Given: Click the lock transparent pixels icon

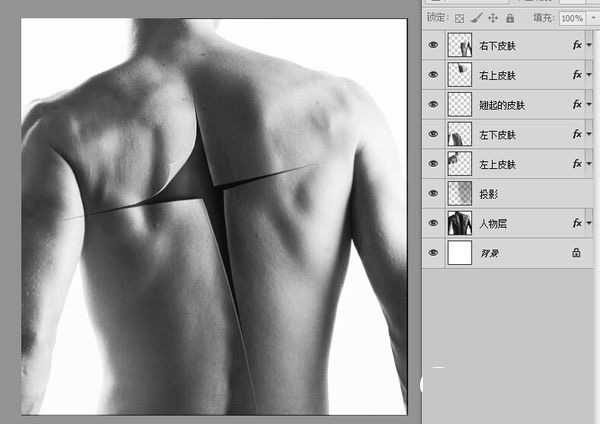Looking at the screenshot, I should click(x=459, y=18).
